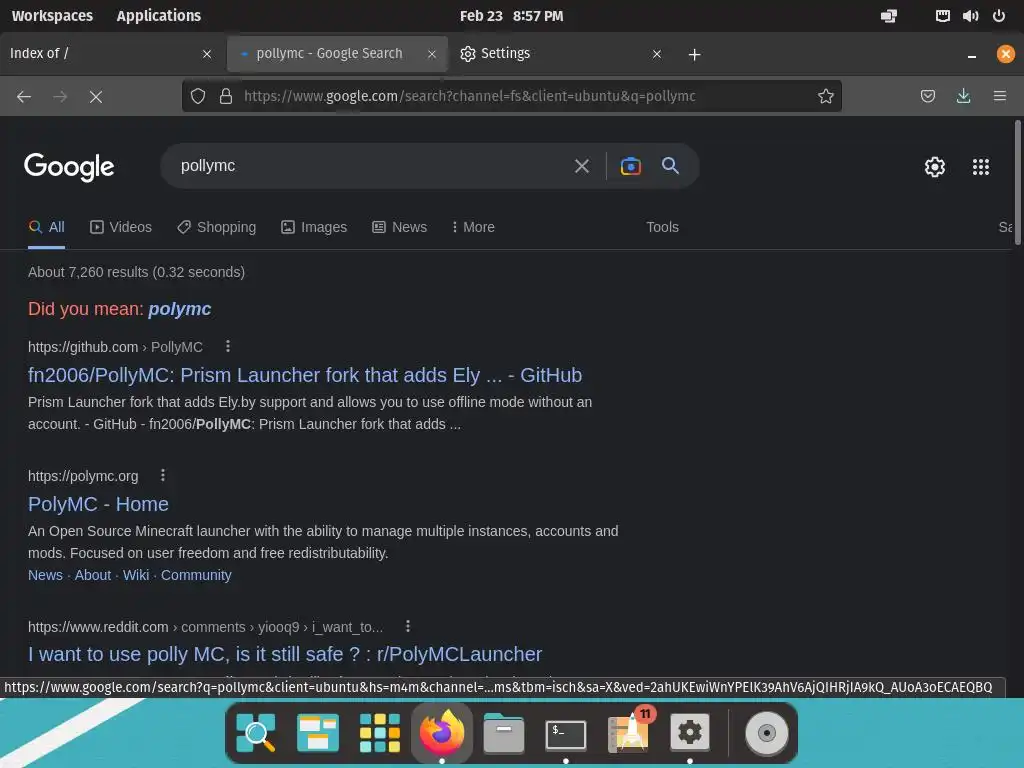
Task: Open Pop!_Shop with 11 updates
Action: [x=628, y=733]
